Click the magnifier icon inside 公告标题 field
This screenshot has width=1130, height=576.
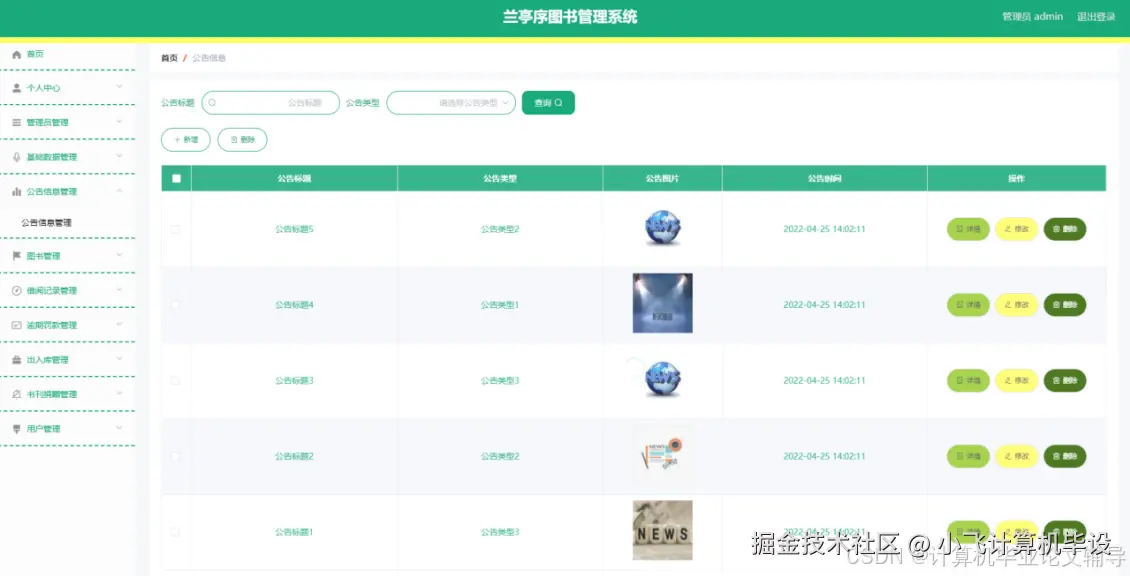click(213, 102)
